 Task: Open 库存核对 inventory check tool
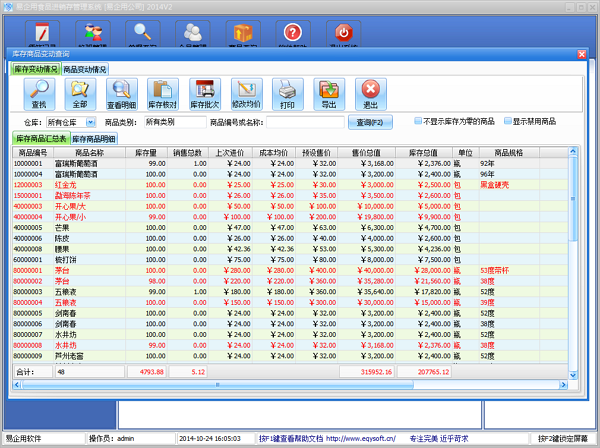point(163,94)
